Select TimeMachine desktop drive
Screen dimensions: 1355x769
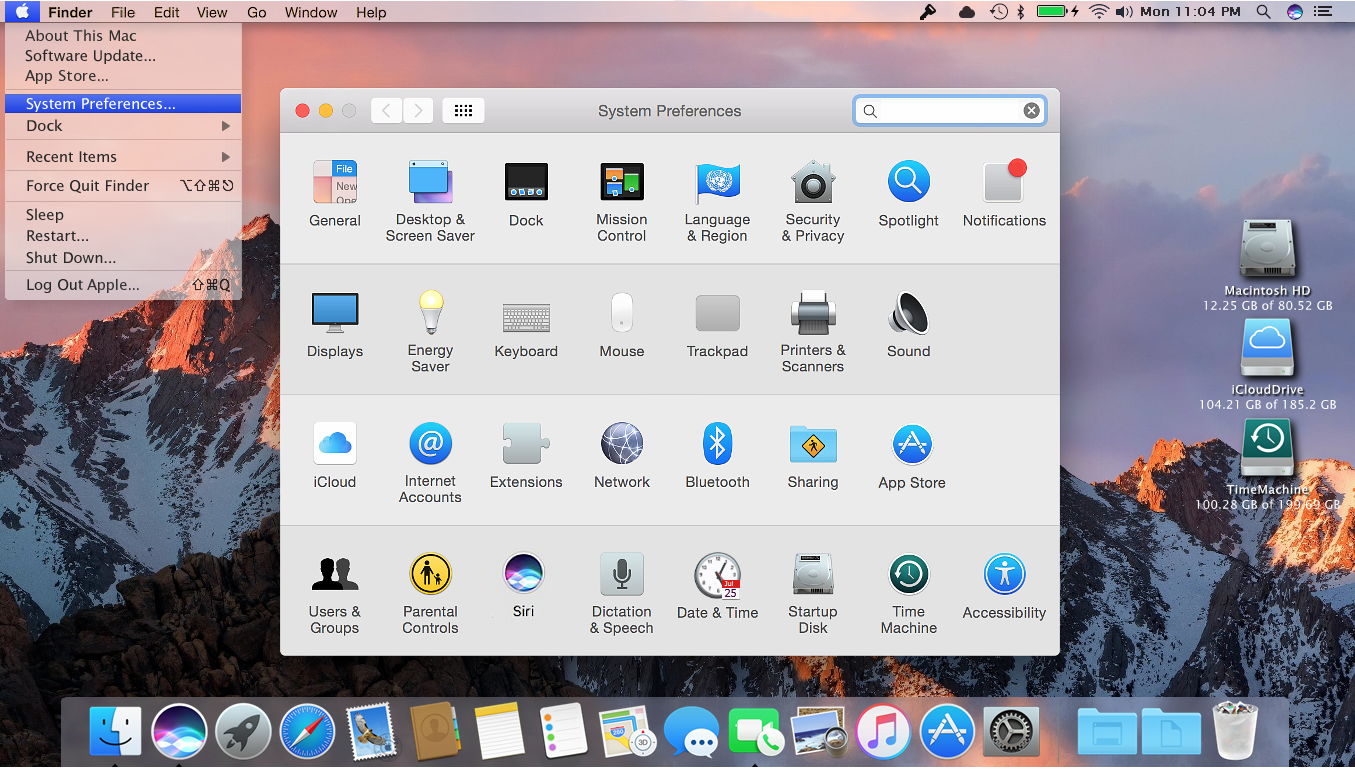[x=1267, y=464]
